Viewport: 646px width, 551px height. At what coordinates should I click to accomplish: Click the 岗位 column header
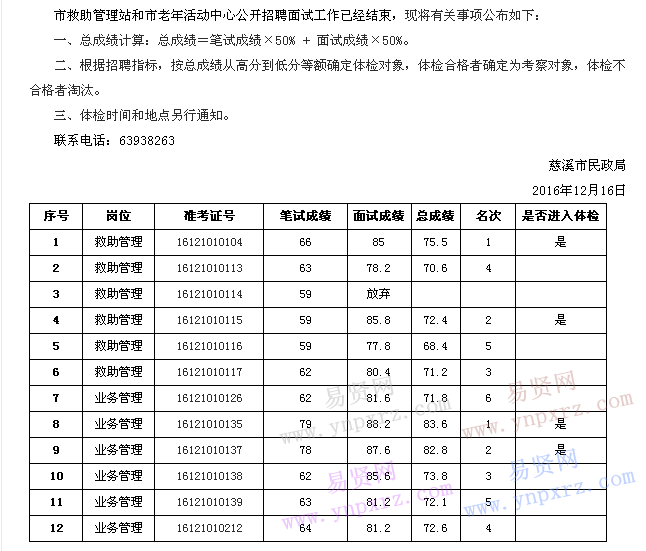pyautogui.click(x=118, y=216)
